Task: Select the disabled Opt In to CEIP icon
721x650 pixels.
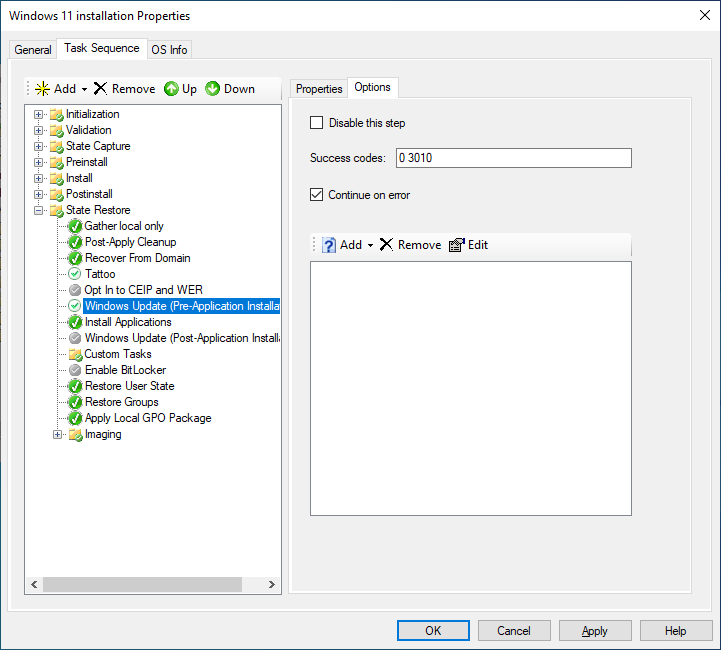Action: point(75,290)
